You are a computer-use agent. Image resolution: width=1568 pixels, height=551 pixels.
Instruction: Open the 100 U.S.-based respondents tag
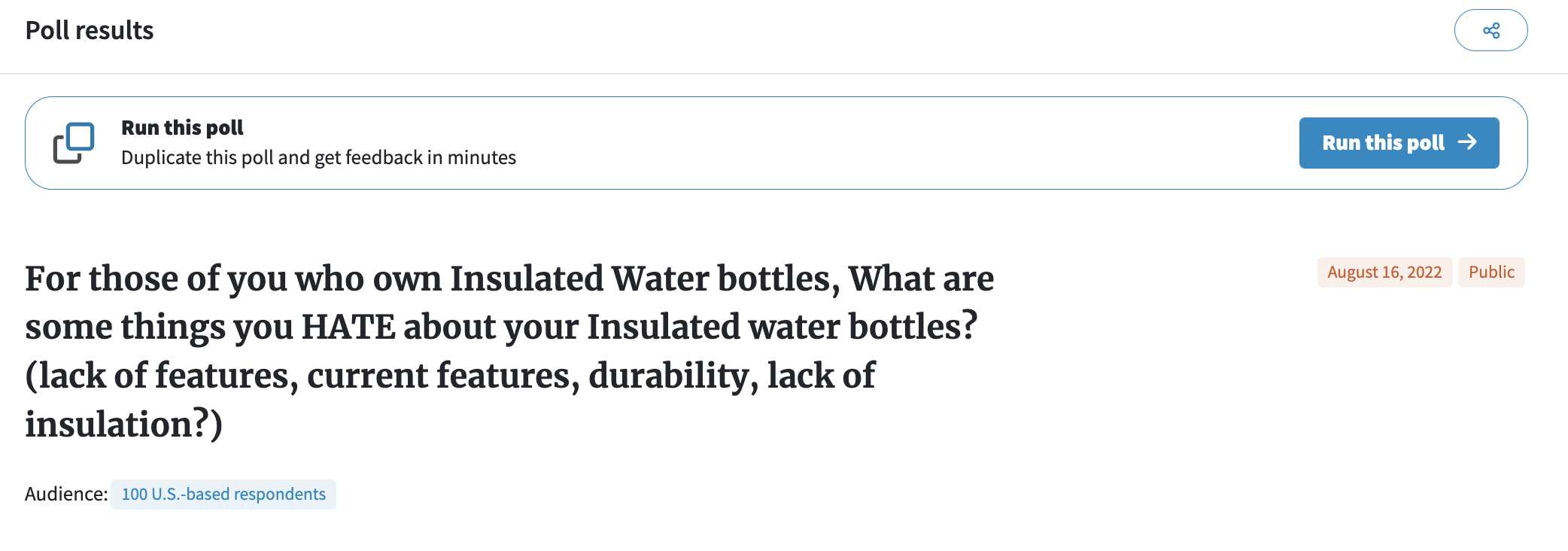tap(223, 495)
